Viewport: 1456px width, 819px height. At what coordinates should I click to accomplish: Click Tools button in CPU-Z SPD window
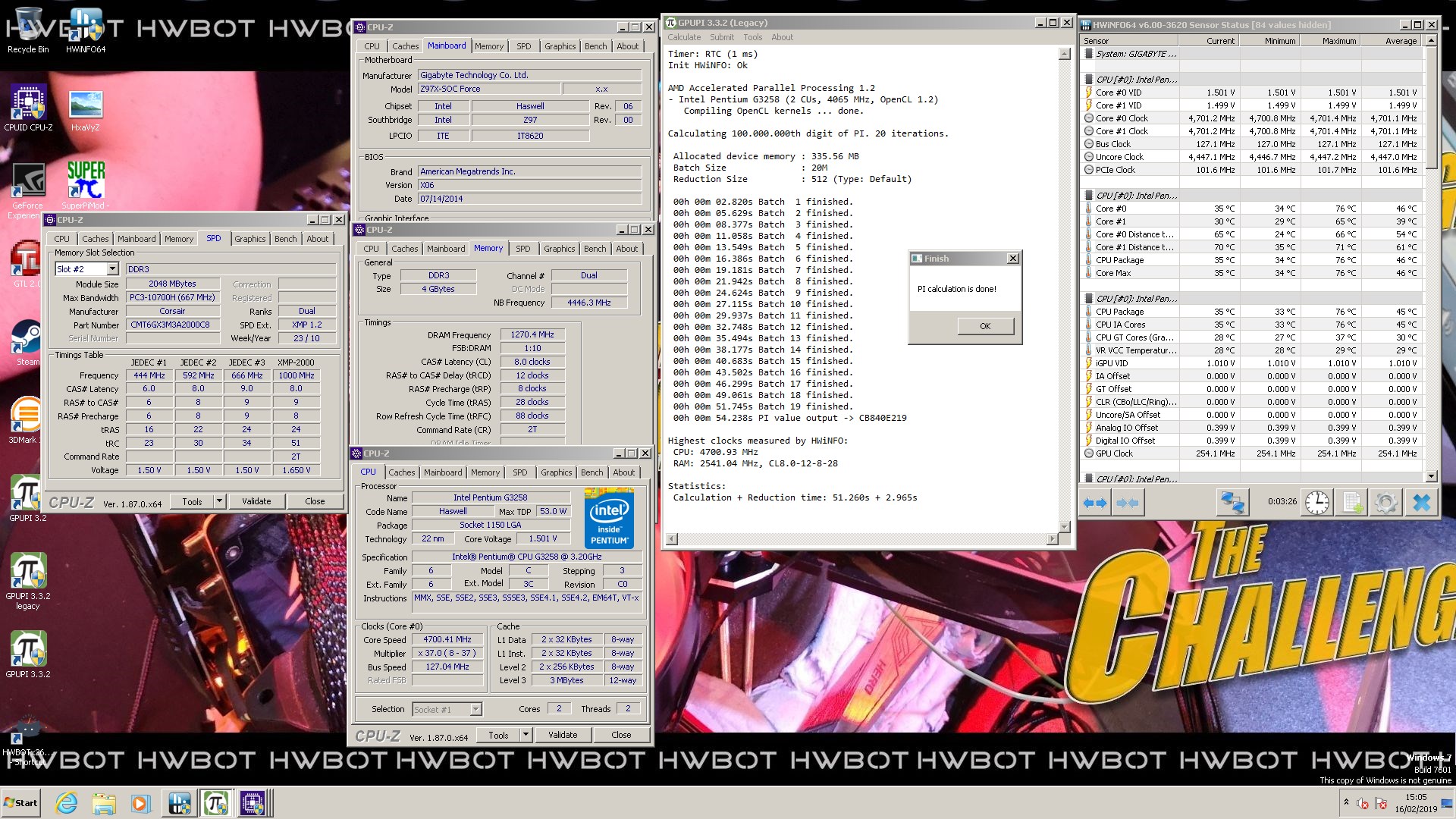(x=193, y=501)
